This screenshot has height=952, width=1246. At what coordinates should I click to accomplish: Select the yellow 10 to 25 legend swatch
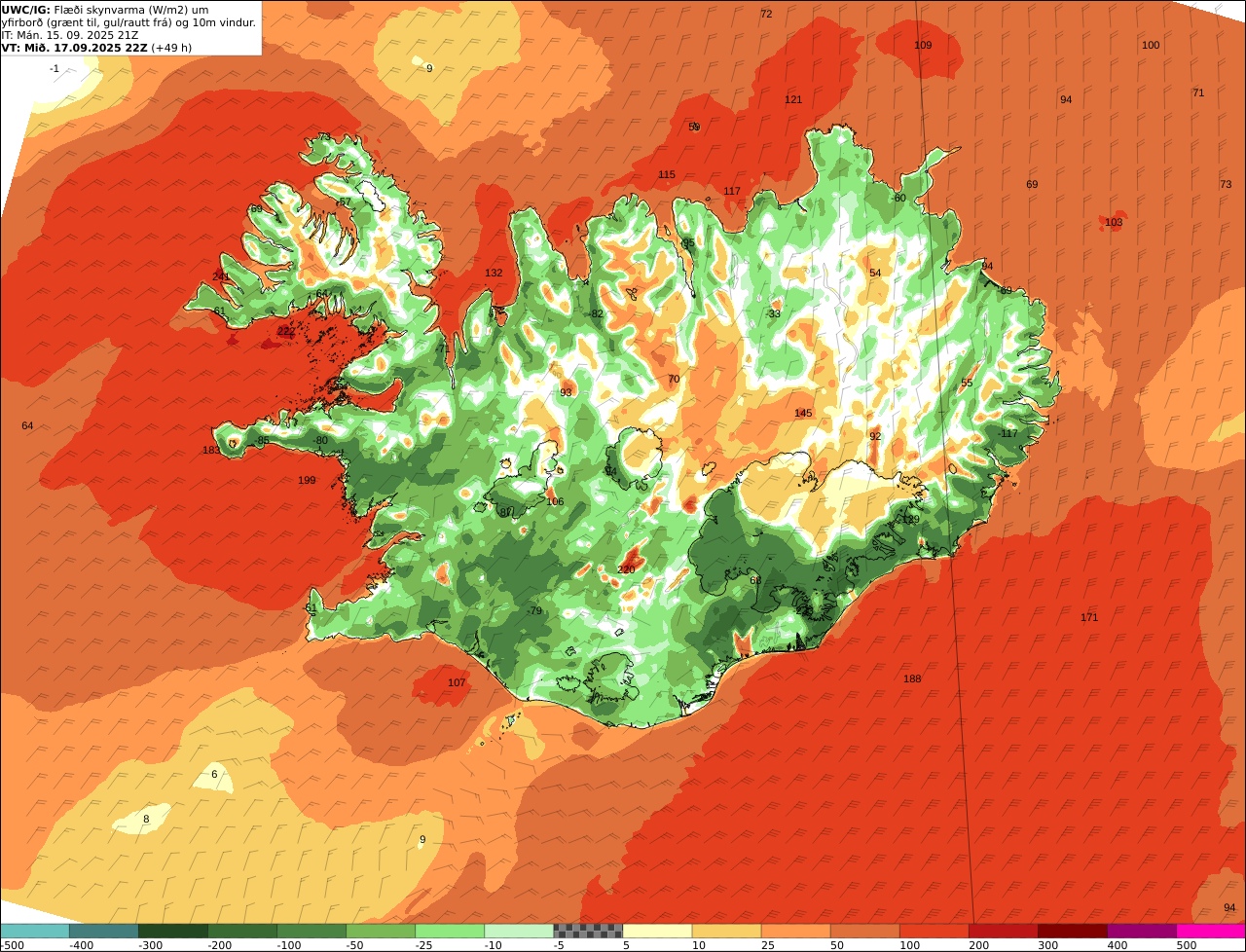[726, 931]
